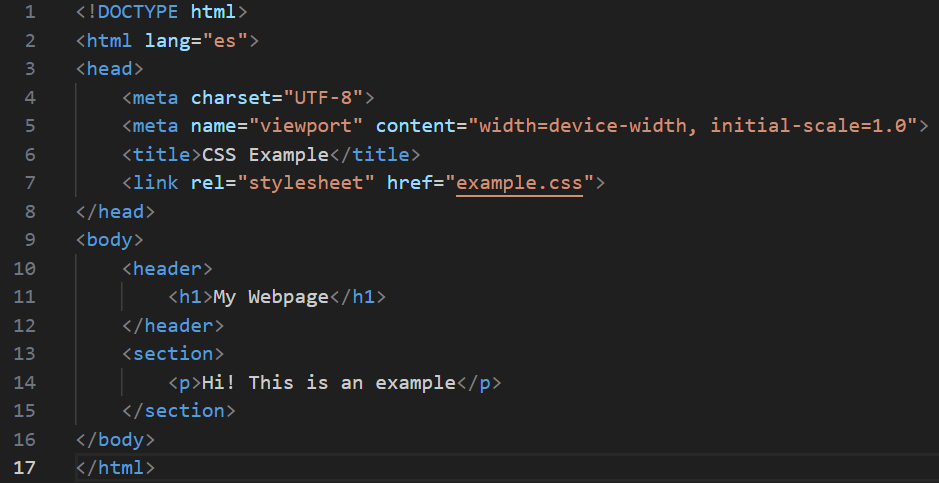Click the opening head tag
This screenshot has height=483, width=939.
click(x=110, y=69)
